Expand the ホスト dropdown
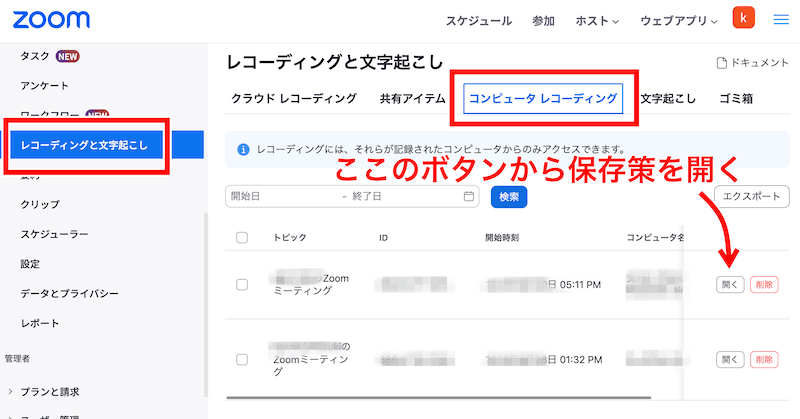Screen dimensions: 800x419 pyautogui.click(x=601, y=21)
